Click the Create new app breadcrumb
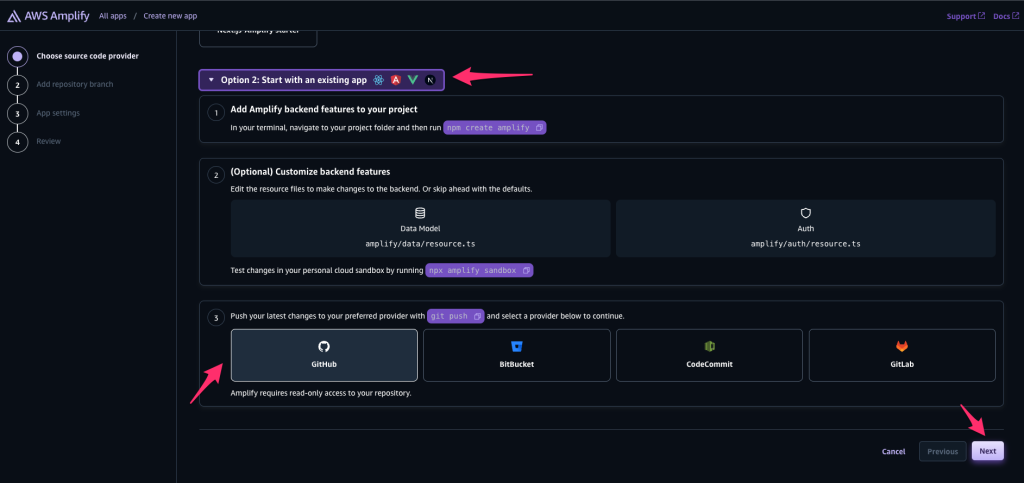Screen dimensions: 1024x483 tap(170, 16)
